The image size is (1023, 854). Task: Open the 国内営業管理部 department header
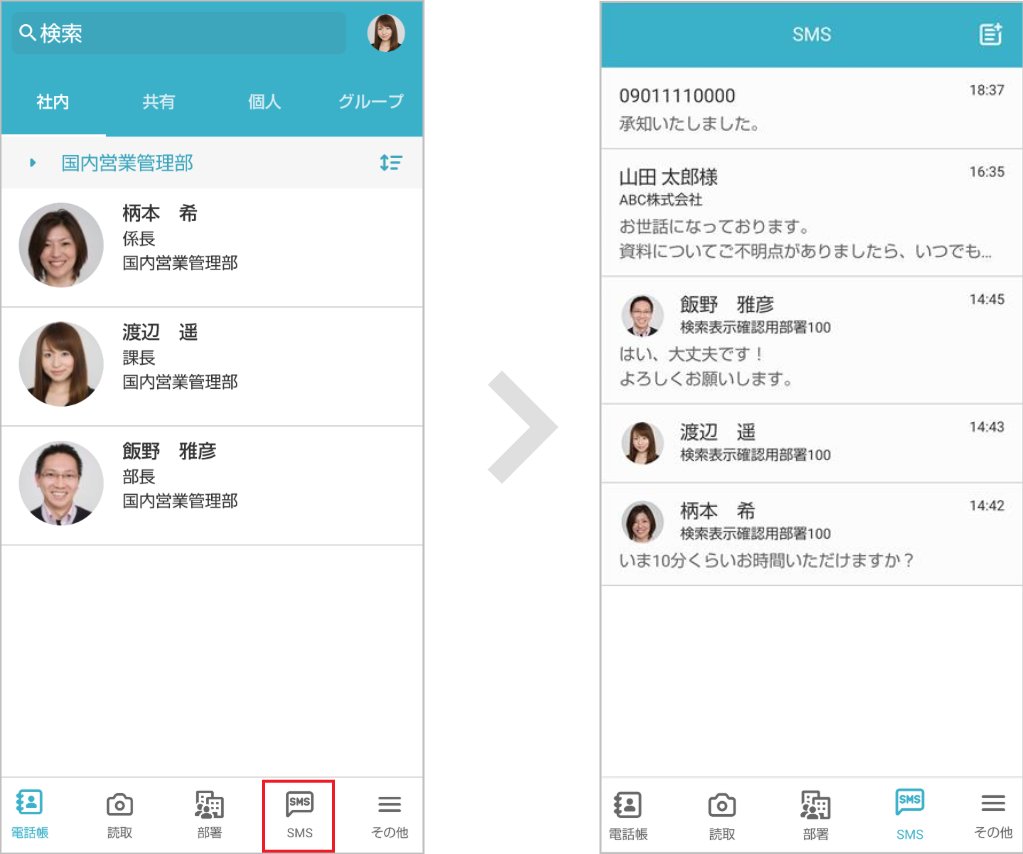[x=212, y=162]
